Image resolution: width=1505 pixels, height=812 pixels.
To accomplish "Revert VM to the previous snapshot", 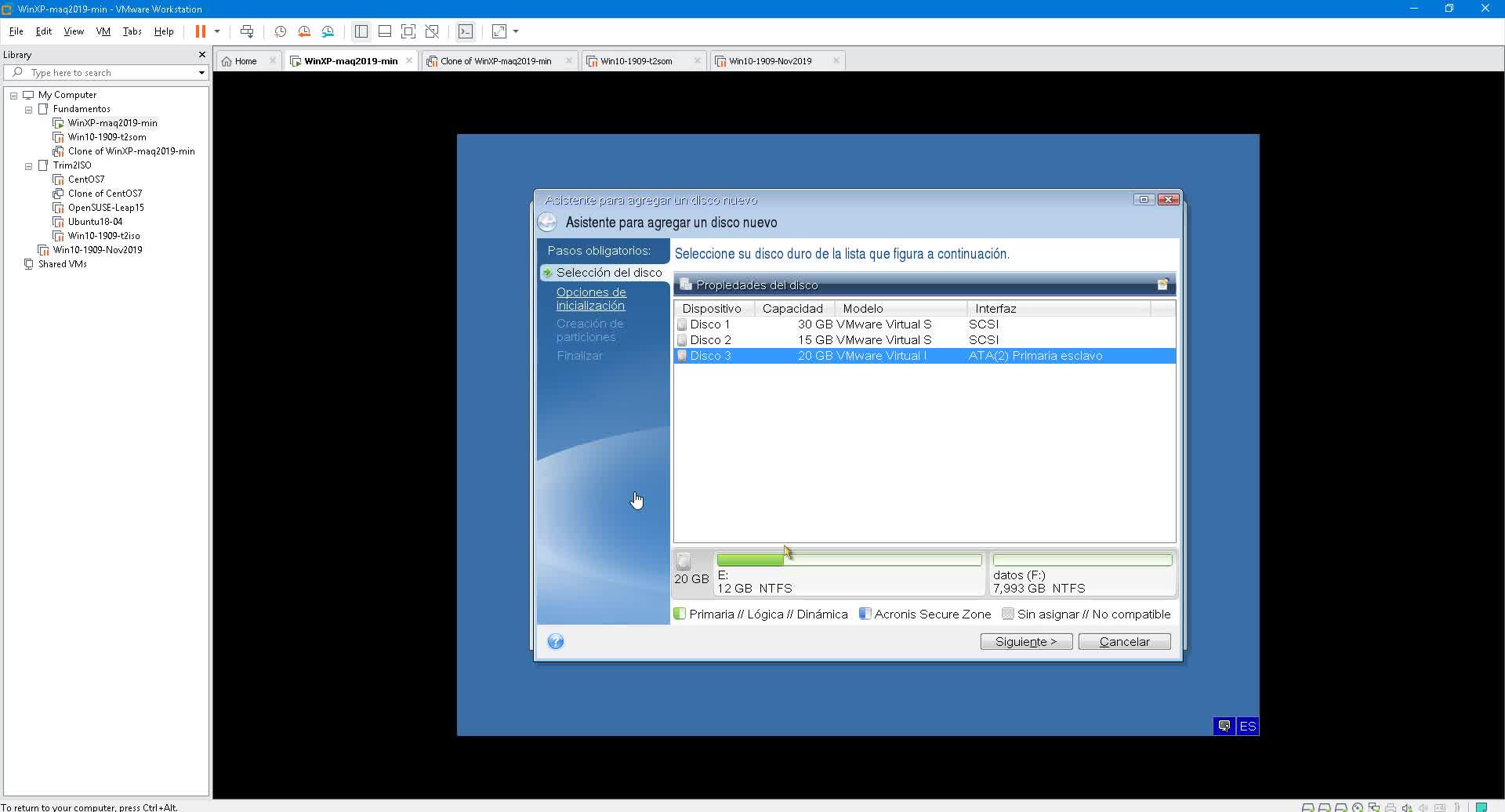I will (304, 31).
